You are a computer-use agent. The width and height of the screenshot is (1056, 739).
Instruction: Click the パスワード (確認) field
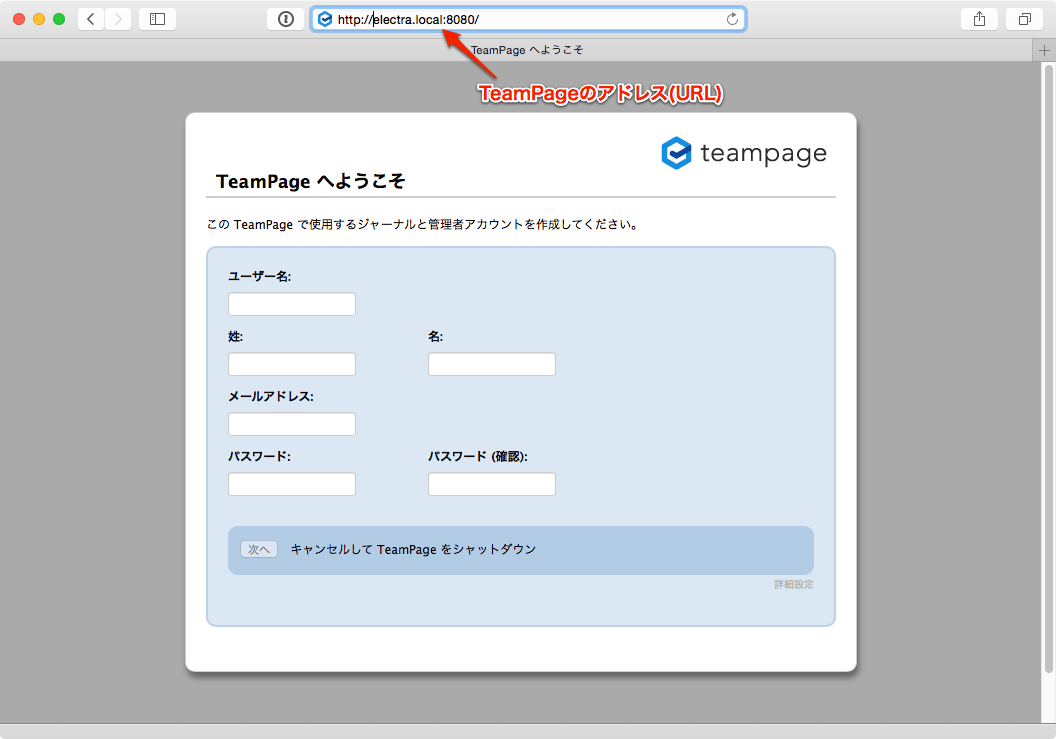coord(491,484)
